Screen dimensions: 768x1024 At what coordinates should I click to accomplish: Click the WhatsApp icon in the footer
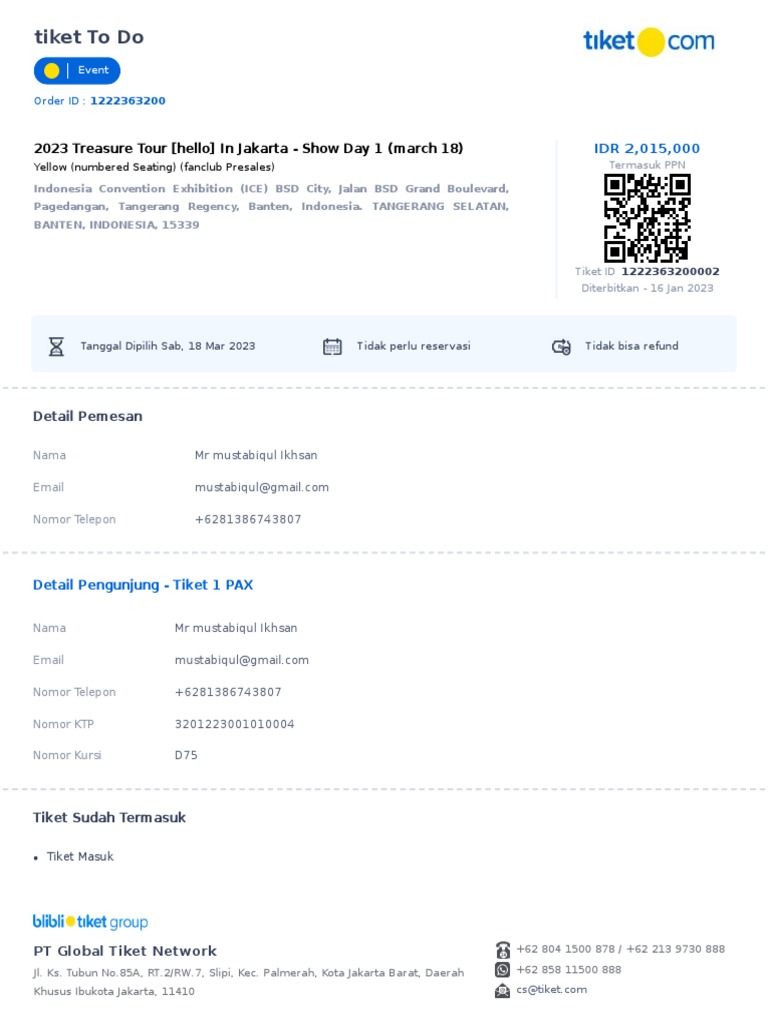(x=502, y=970)
